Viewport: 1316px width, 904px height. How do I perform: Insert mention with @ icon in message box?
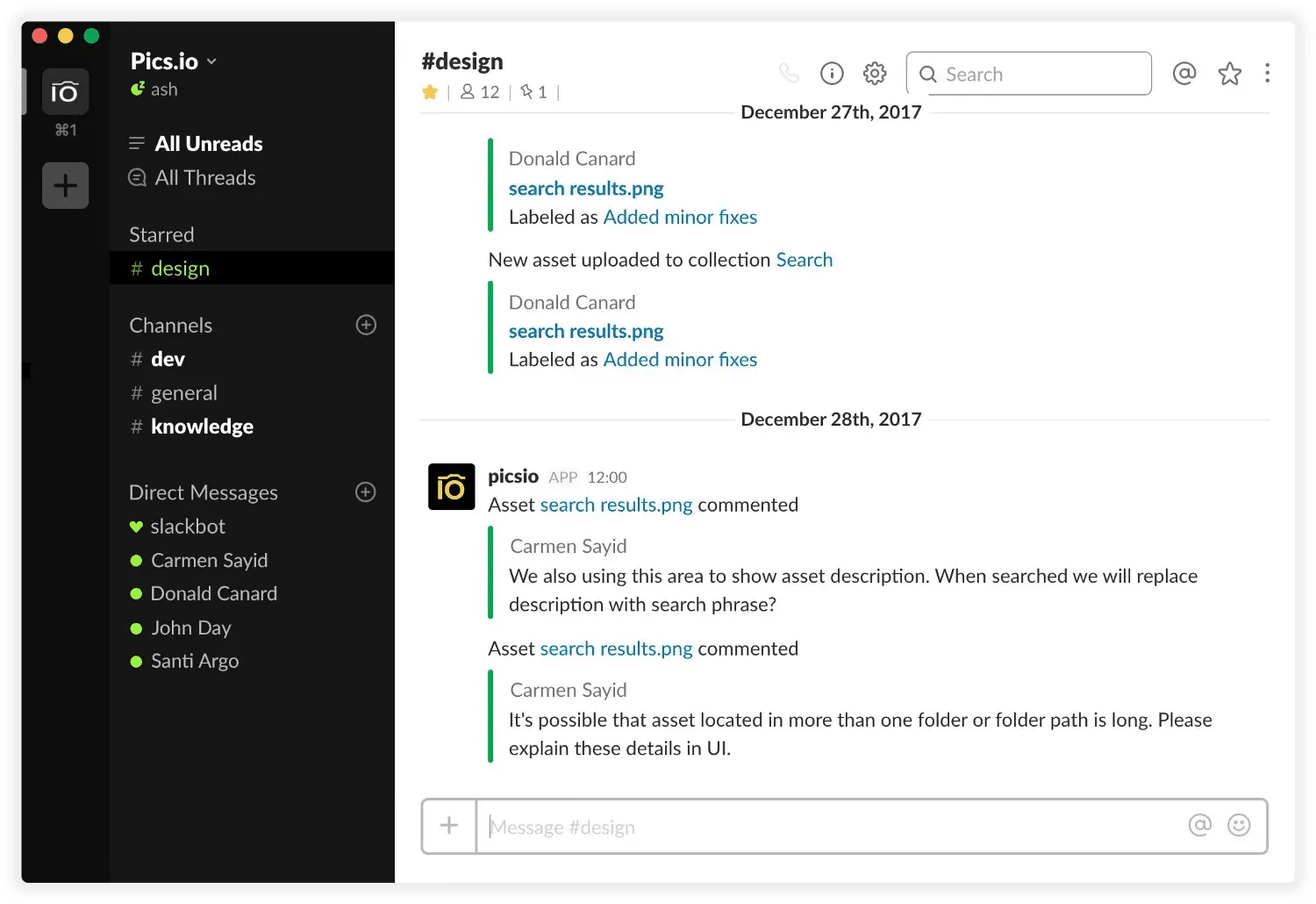pyautogui.click(x=1199, y=825)
